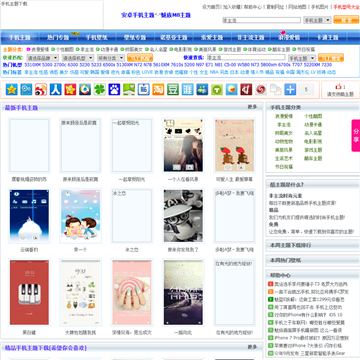Click the orange search button at top
This screenshot has width=360, height=360.
[346, 20]
